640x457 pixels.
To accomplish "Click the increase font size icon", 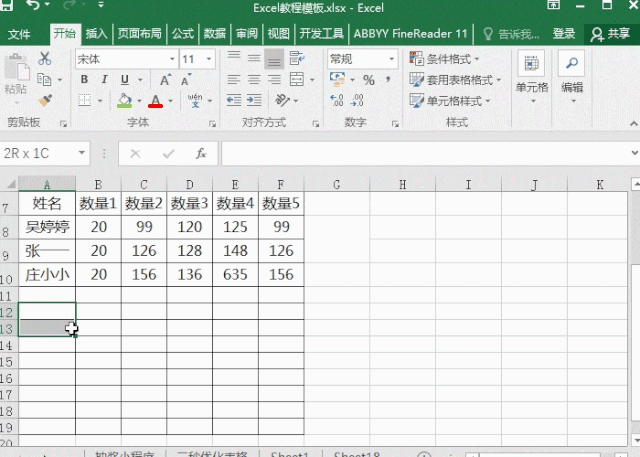I will point(165,80).
